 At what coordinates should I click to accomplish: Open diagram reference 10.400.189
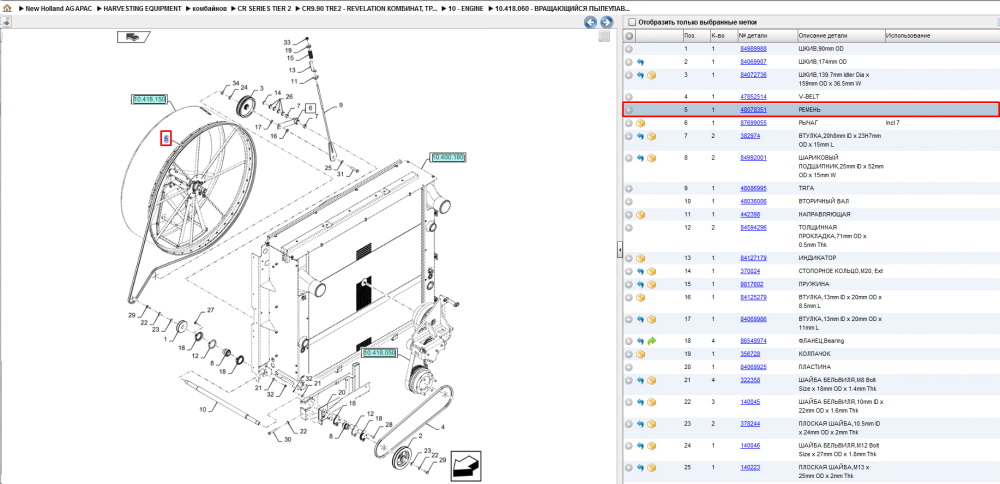448,157
